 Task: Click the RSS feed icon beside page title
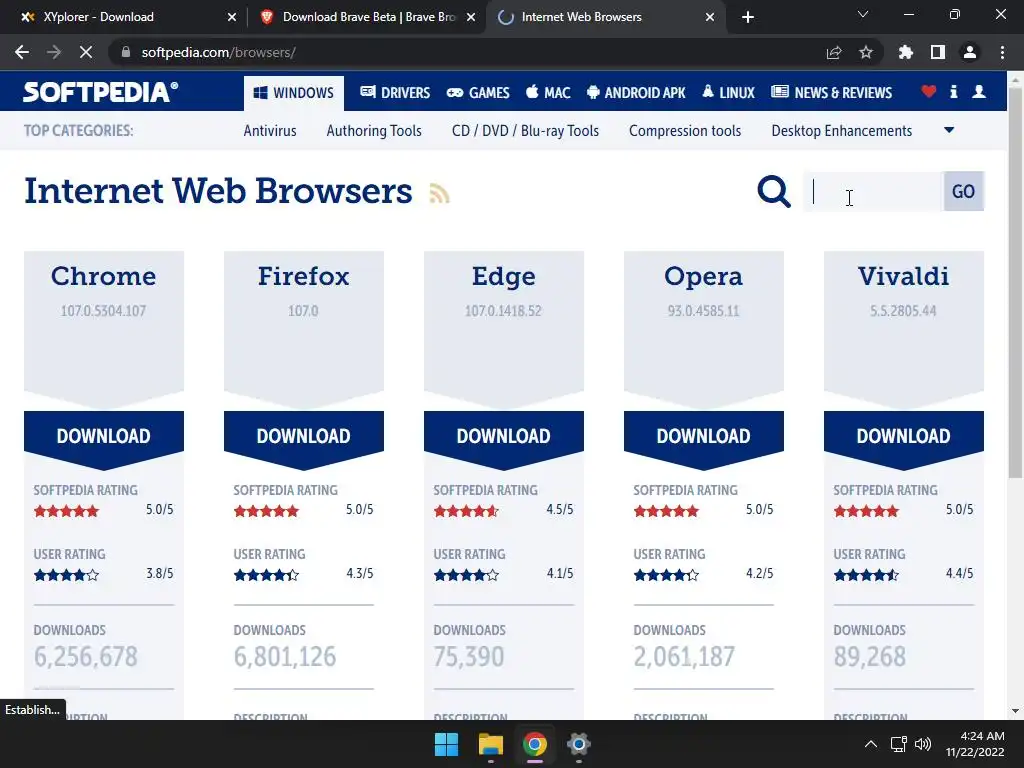pos(440,193)
